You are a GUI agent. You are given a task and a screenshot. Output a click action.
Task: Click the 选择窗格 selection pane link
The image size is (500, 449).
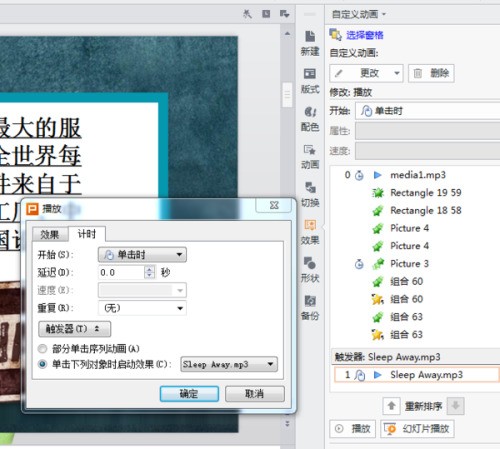click(365, 35)
